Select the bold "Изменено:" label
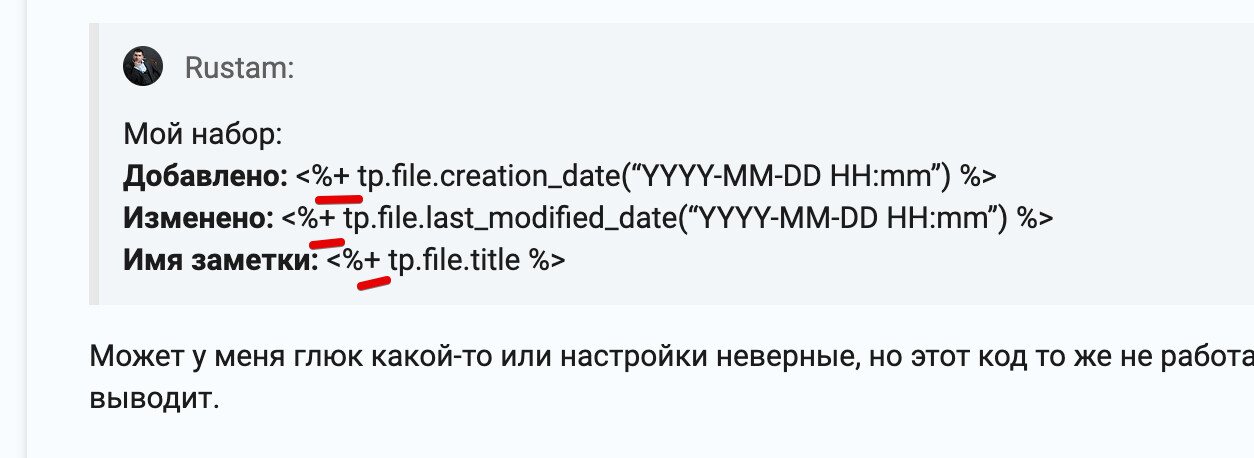 click(x=198, y=218)
